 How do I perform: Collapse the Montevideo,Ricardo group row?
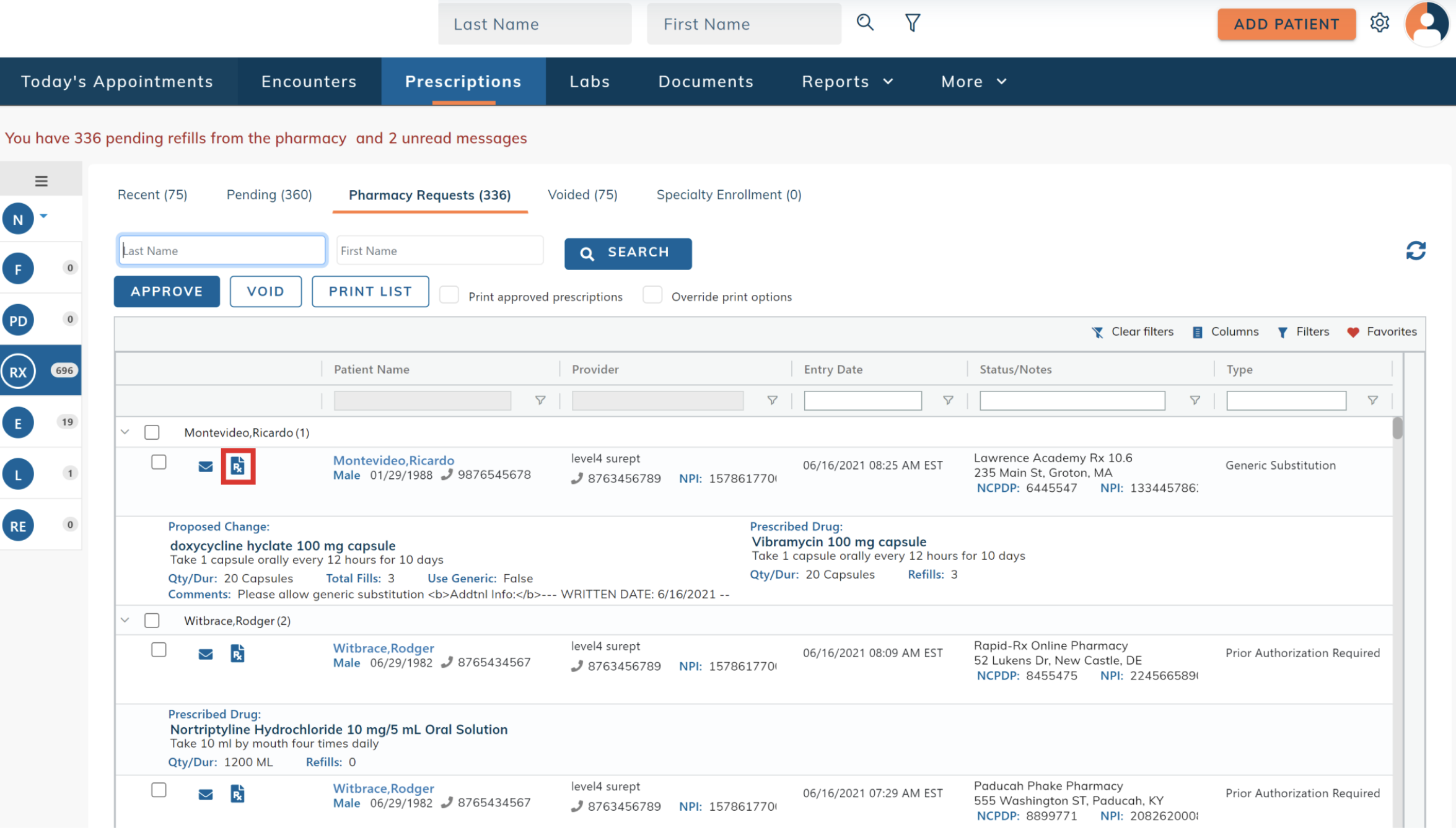[x=125, y=432]
